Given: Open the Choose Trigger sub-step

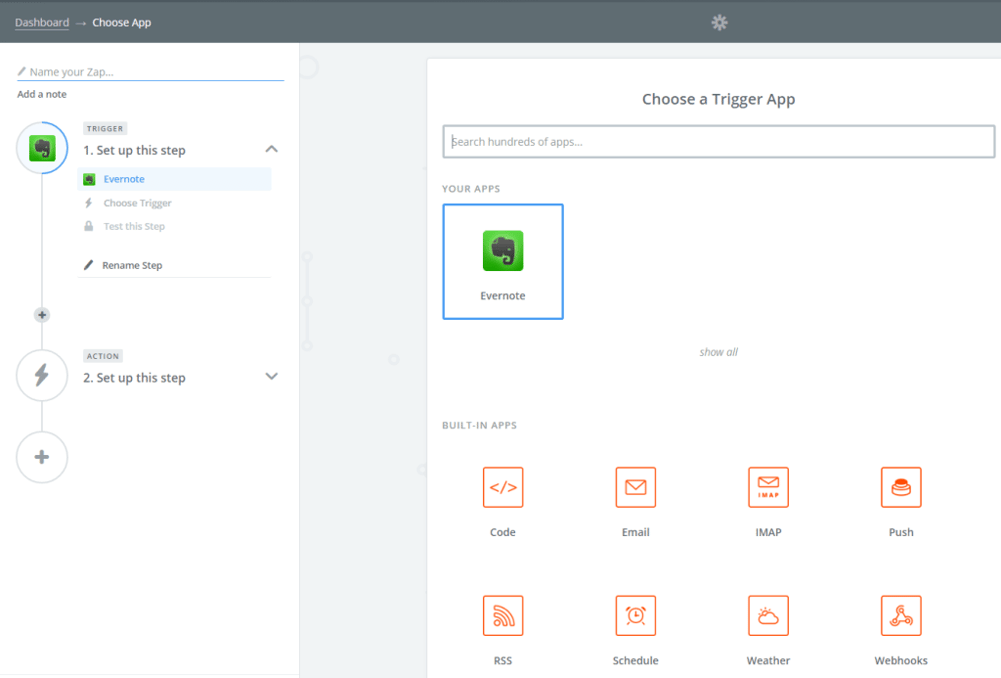Looking at the screenshot, I should pyautogui.click(x=137, y=203).
